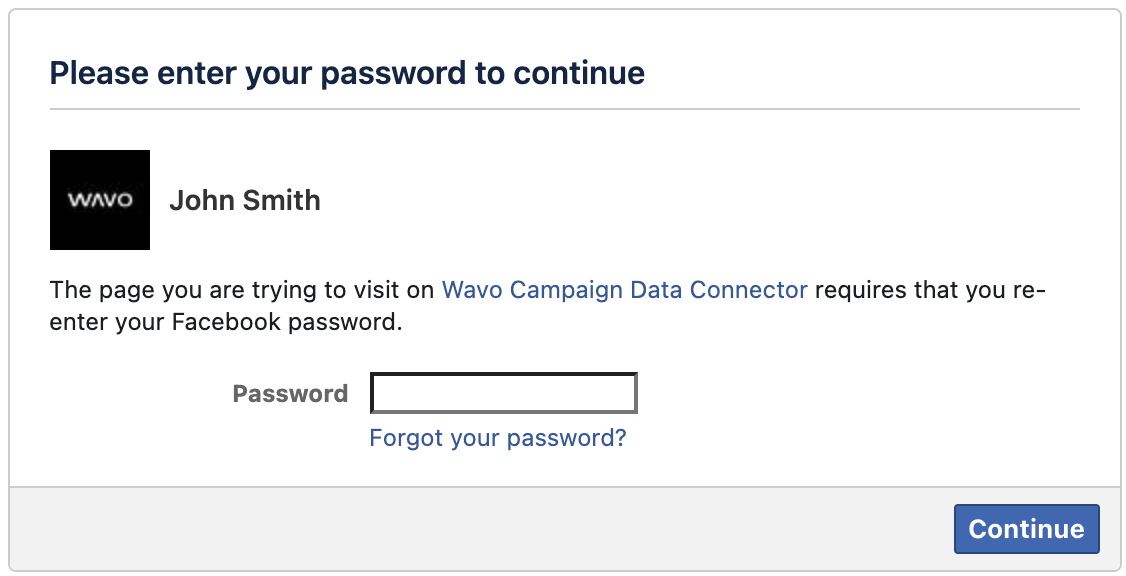Click the 'enter your Facebook password.' line
Screen dimensions: 1126x576
pos(226,321)
